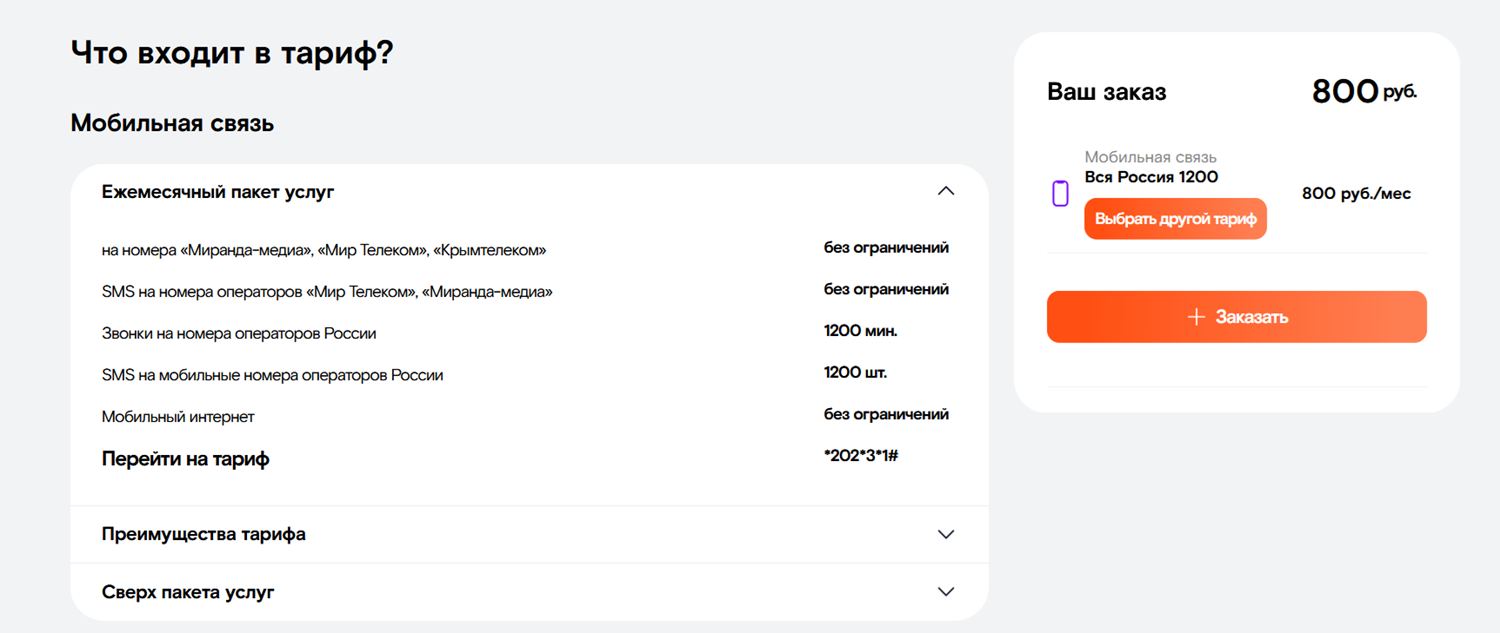
Task: Expand the Преимущества тарифа chevron arrow
Action: 945,534
